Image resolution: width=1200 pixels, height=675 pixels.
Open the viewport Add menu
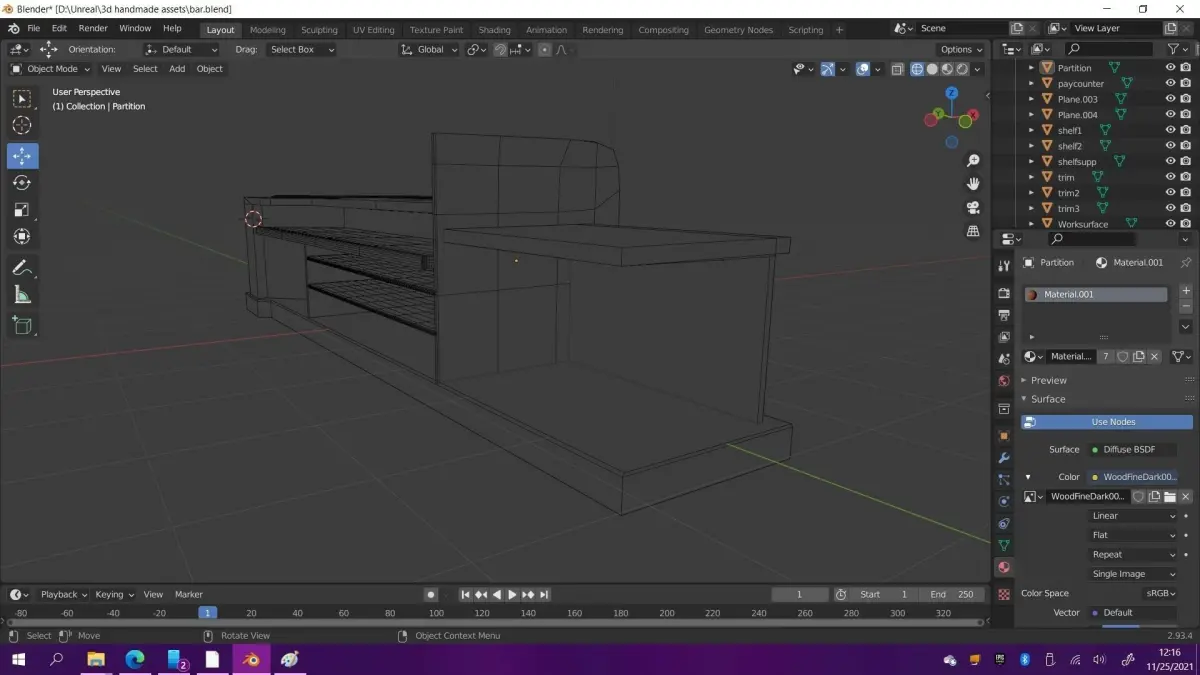pyautogui.click(x=177, y=69)
